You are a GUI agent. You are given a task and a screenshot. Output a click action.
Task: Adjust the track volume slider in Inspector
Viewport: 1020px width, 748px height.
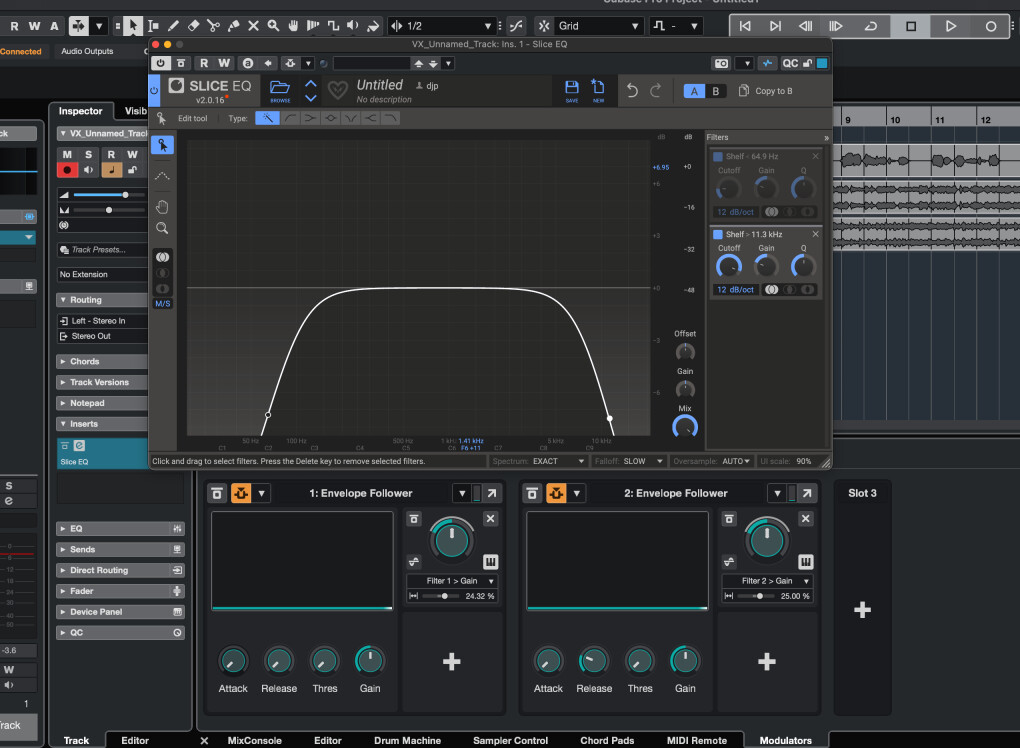(109, 194)
